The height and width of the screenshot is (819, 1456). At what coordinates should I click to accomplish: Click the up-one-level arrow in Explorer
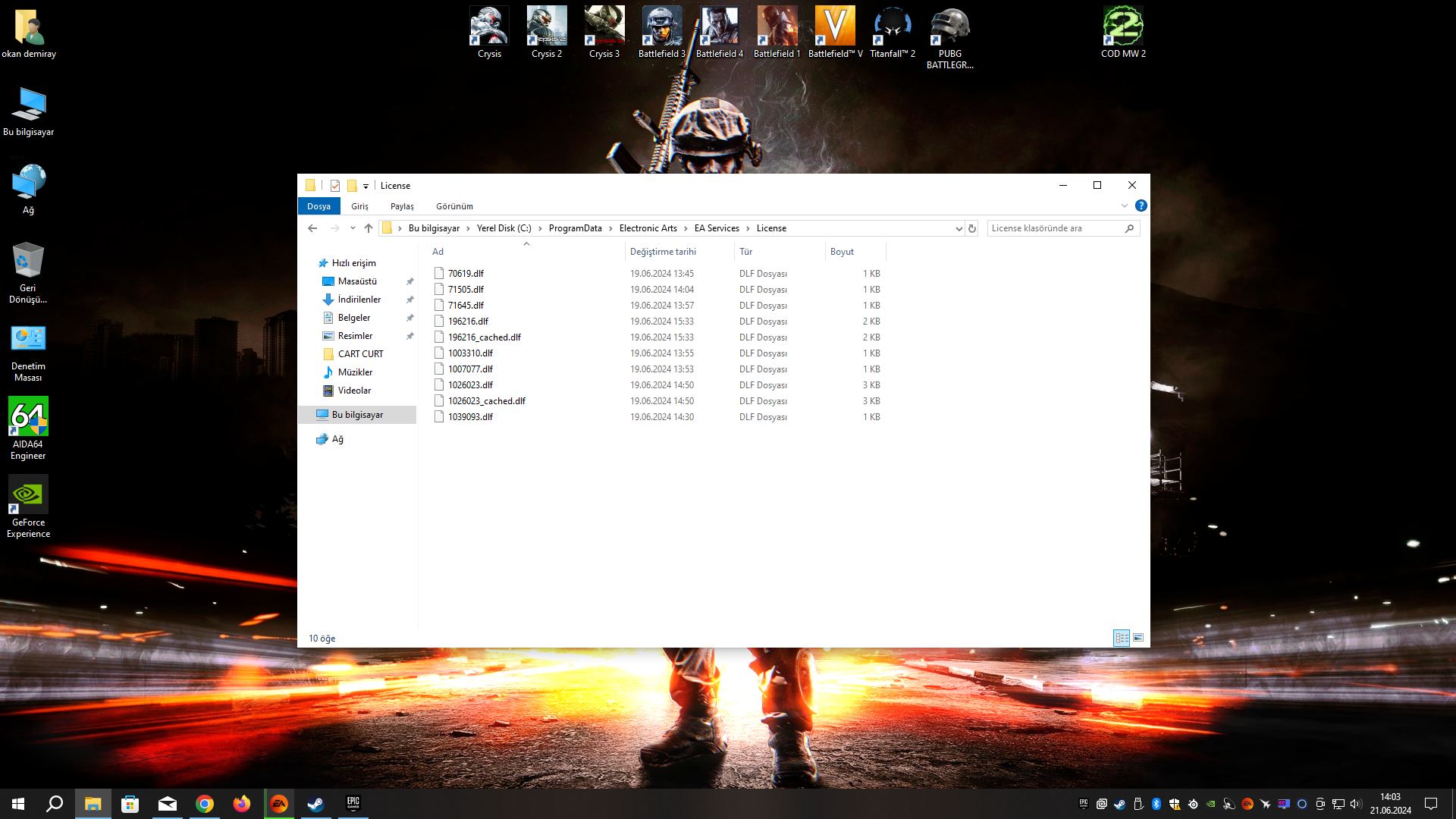(369, 228)
